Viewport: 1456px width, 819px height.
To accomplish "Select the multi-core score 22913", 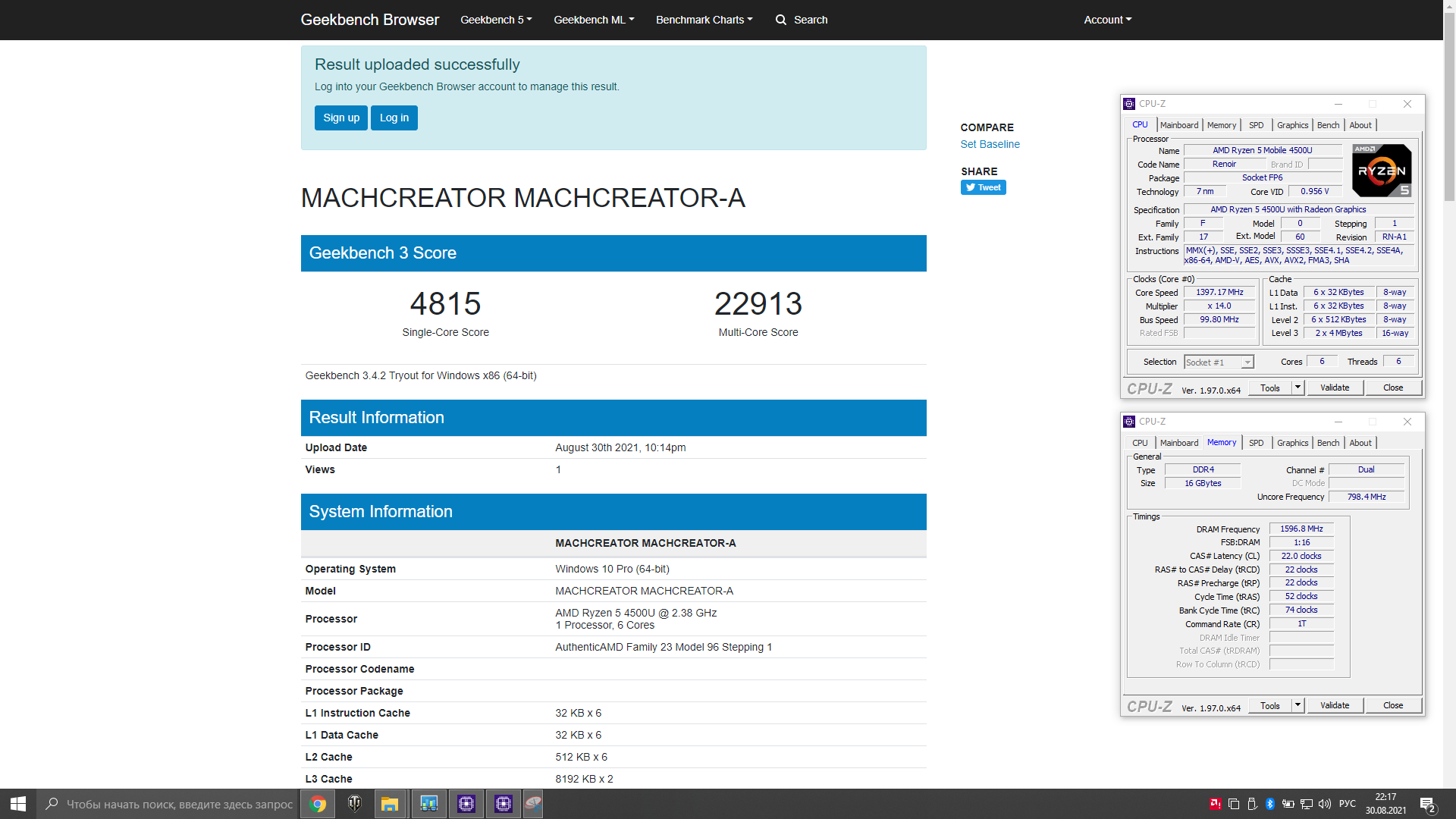I will (x=758, y=304).
